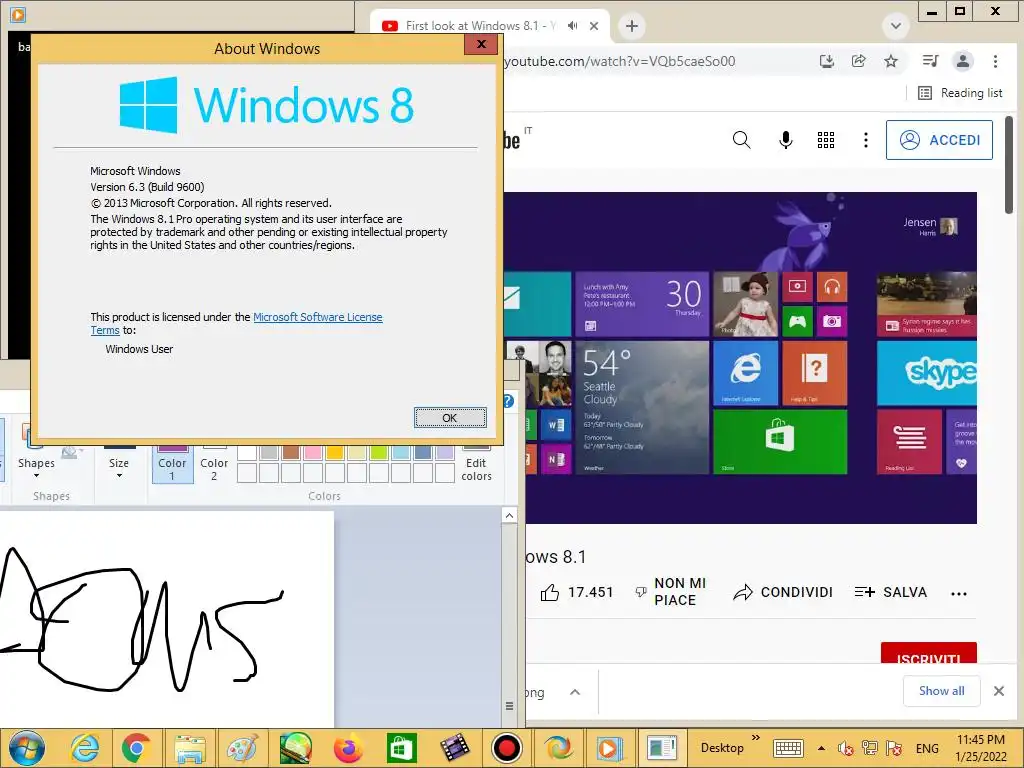Open the Reading list

click(960, 93)
